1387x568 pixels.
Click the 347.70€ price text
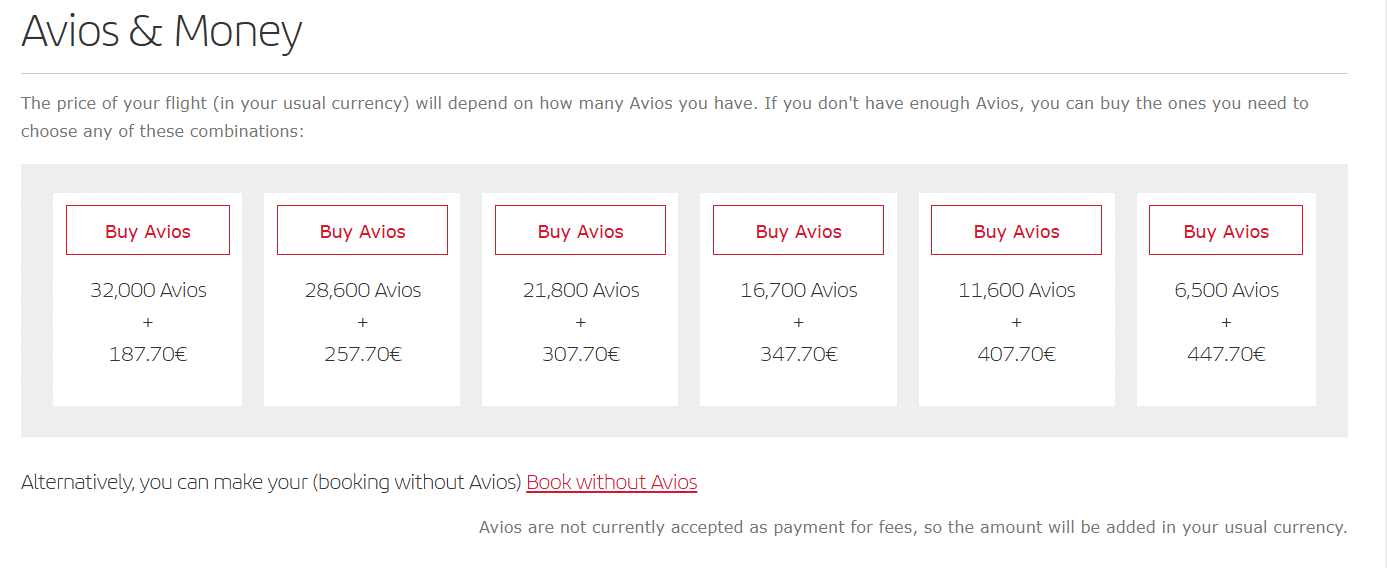[x=799, y=354]
